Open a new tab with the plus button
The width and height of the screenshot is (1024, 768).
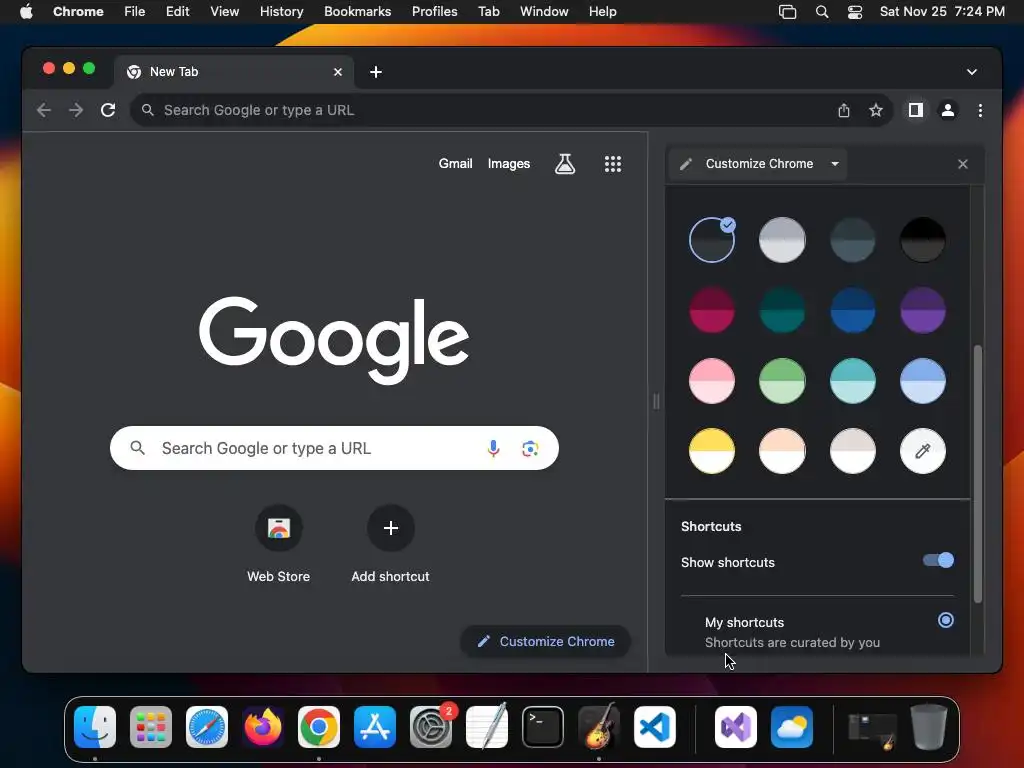376,72
